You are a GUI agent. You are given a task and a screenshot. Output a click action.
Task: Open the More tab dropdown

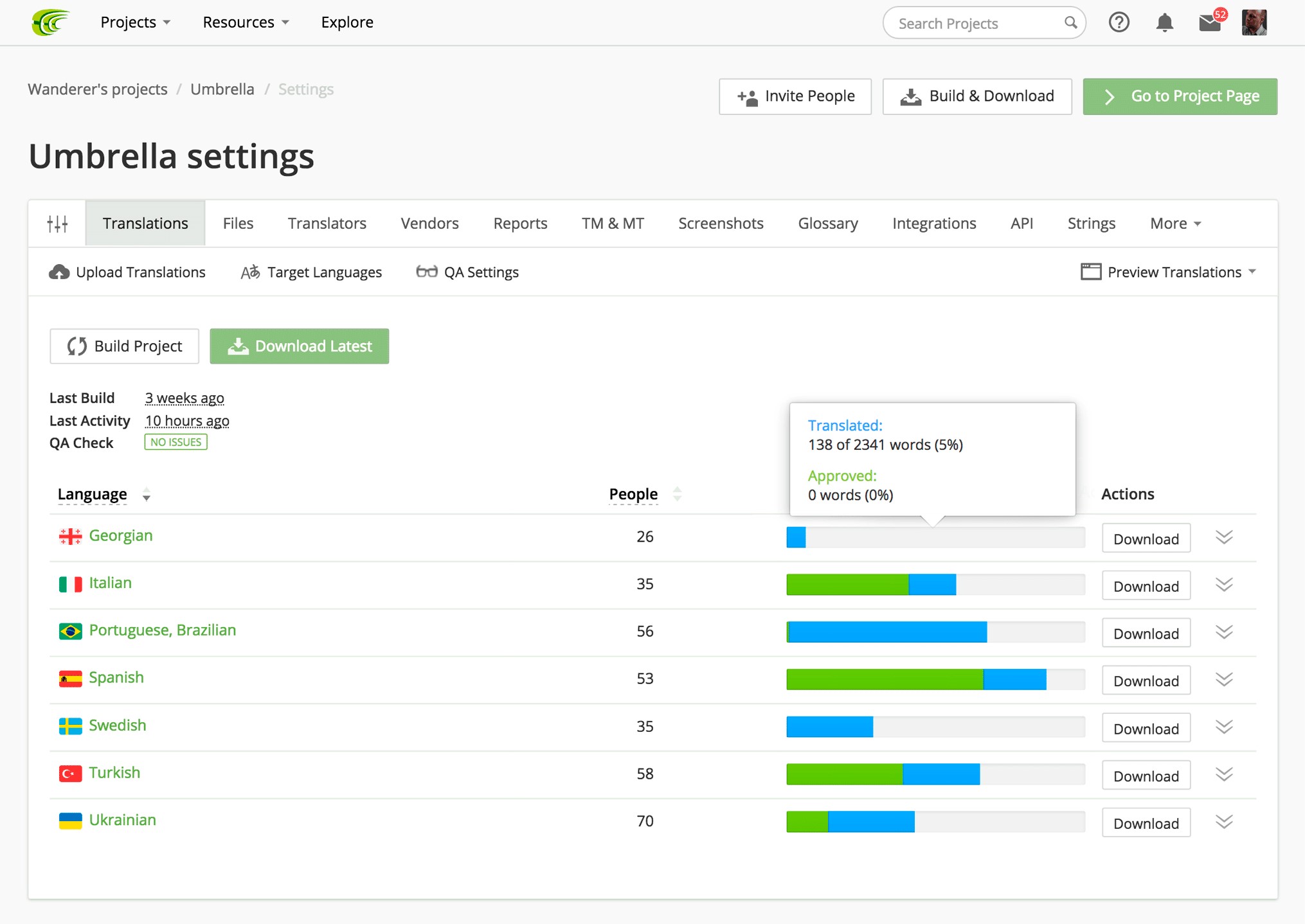coord(1175,224)
